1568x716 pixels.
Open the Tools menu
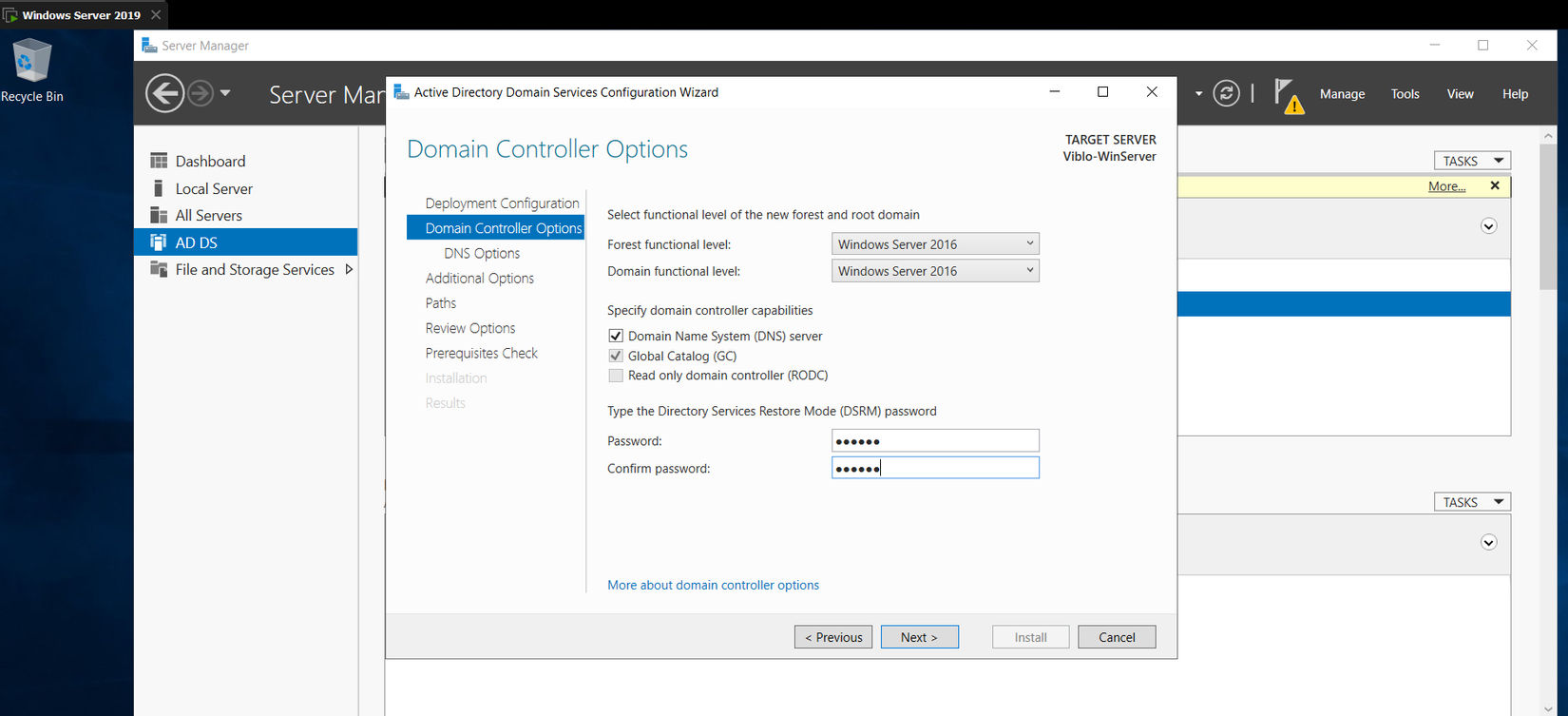pyautogui.click(x=1405, y=94)
